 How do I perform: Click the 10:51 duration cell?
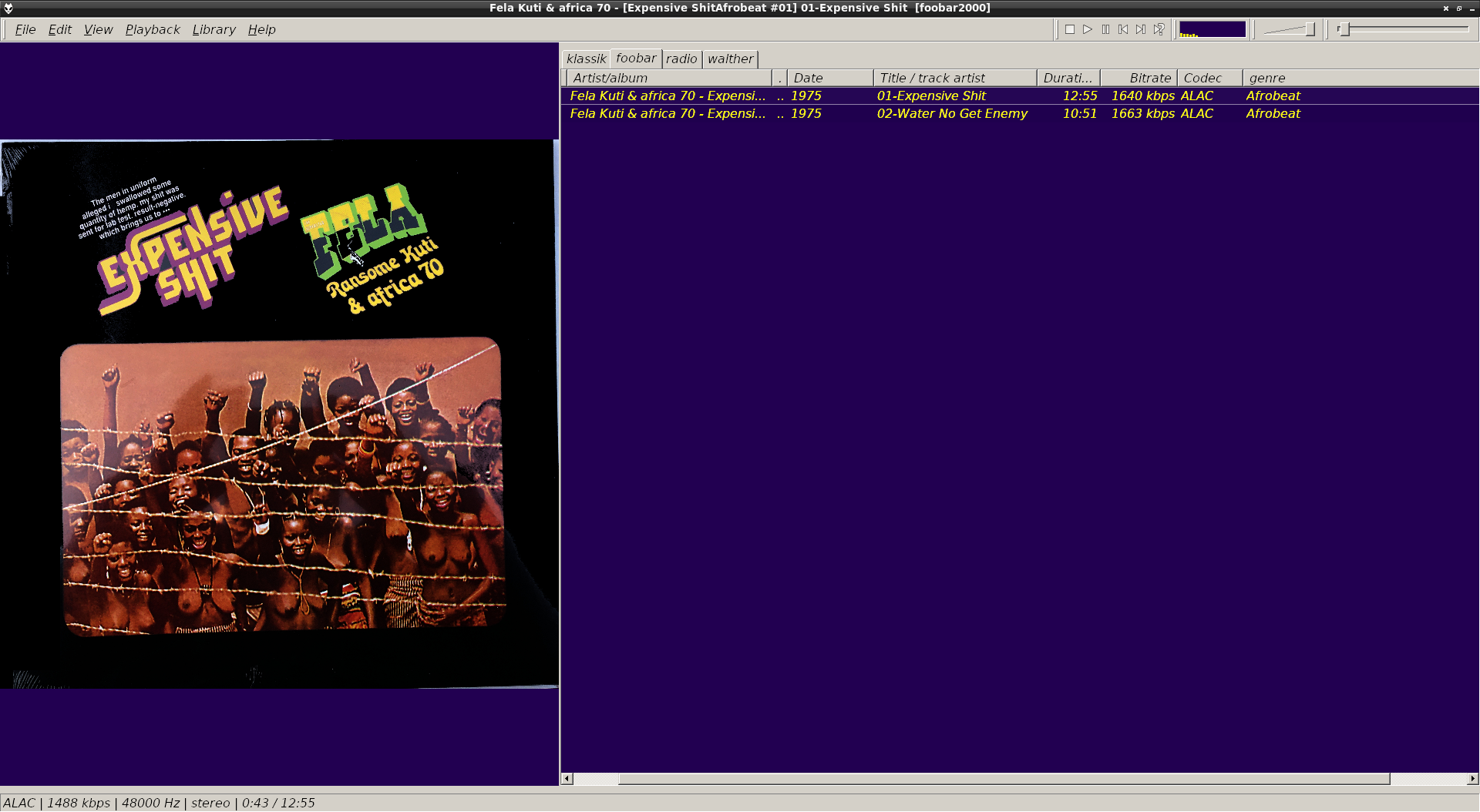point(1079,113)
